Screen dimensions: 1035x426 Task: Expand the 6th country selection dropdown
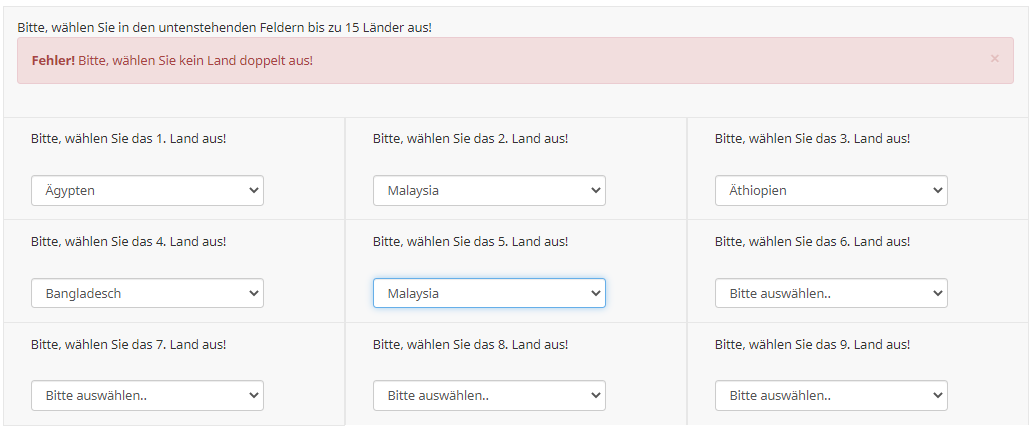point(831,293)
